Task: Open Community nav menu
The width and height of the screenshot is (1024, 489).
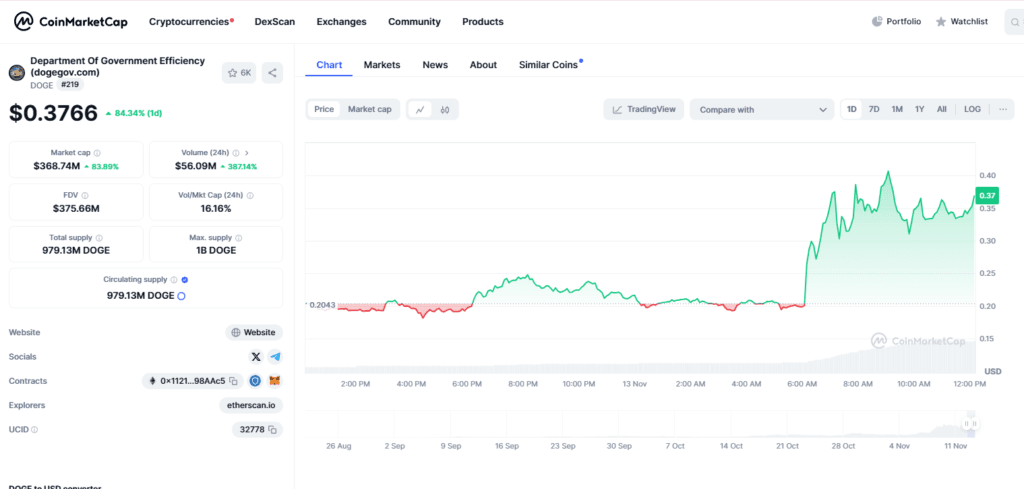Action: click(x=414, y=22)
